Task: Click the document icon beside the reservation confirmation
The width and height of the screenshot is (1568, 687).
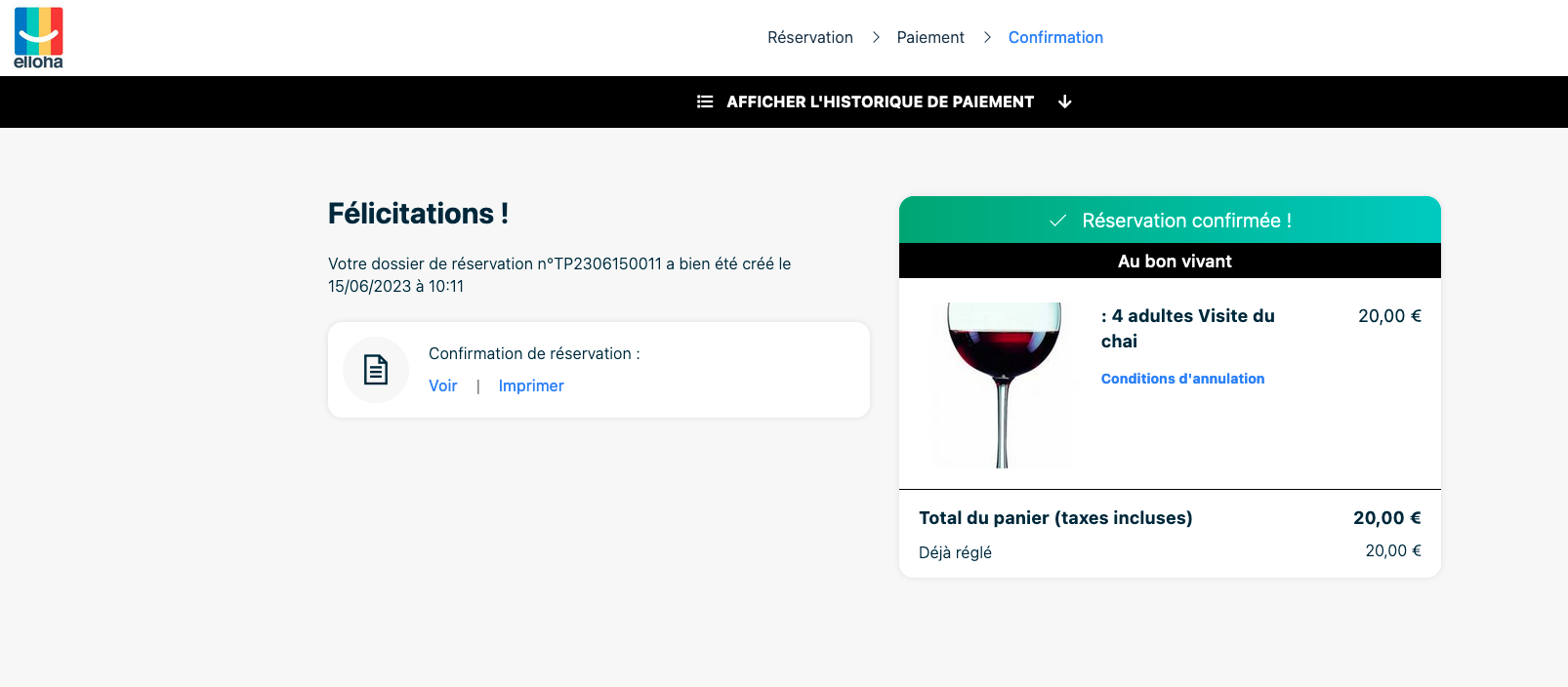Action: tap(376, 370)
